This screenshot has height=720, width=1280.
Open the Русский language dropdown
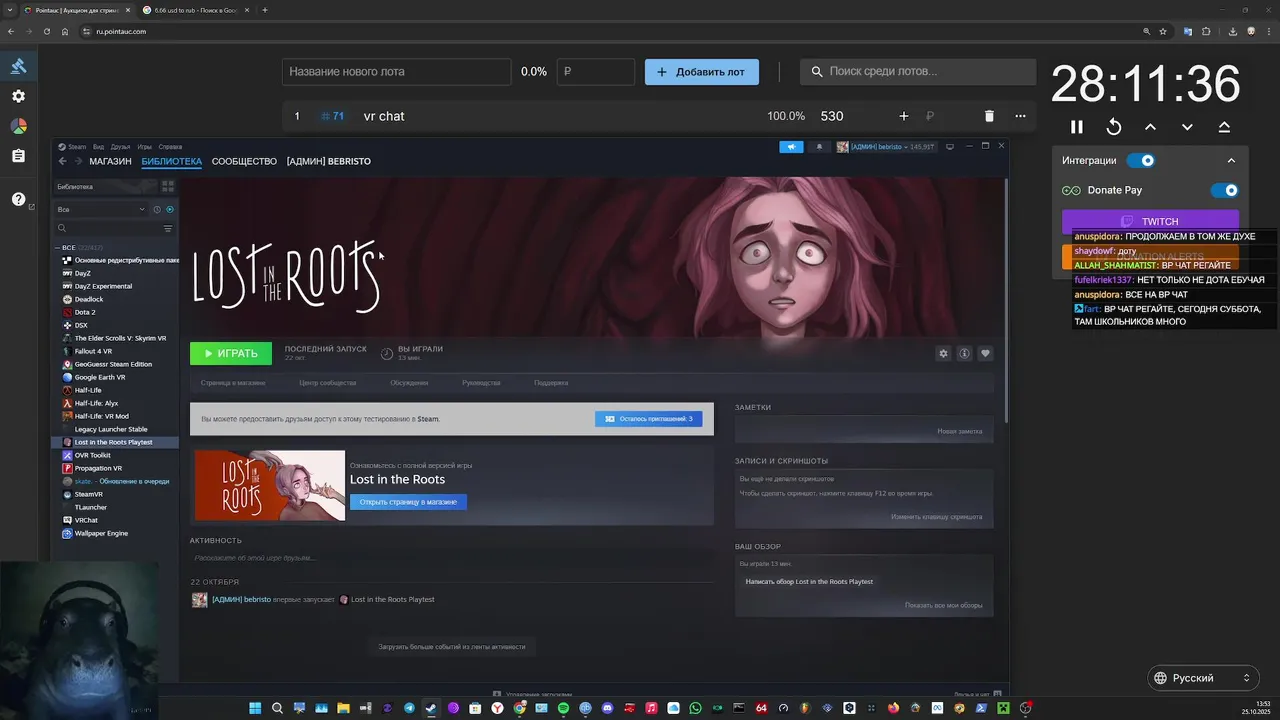1203,678
